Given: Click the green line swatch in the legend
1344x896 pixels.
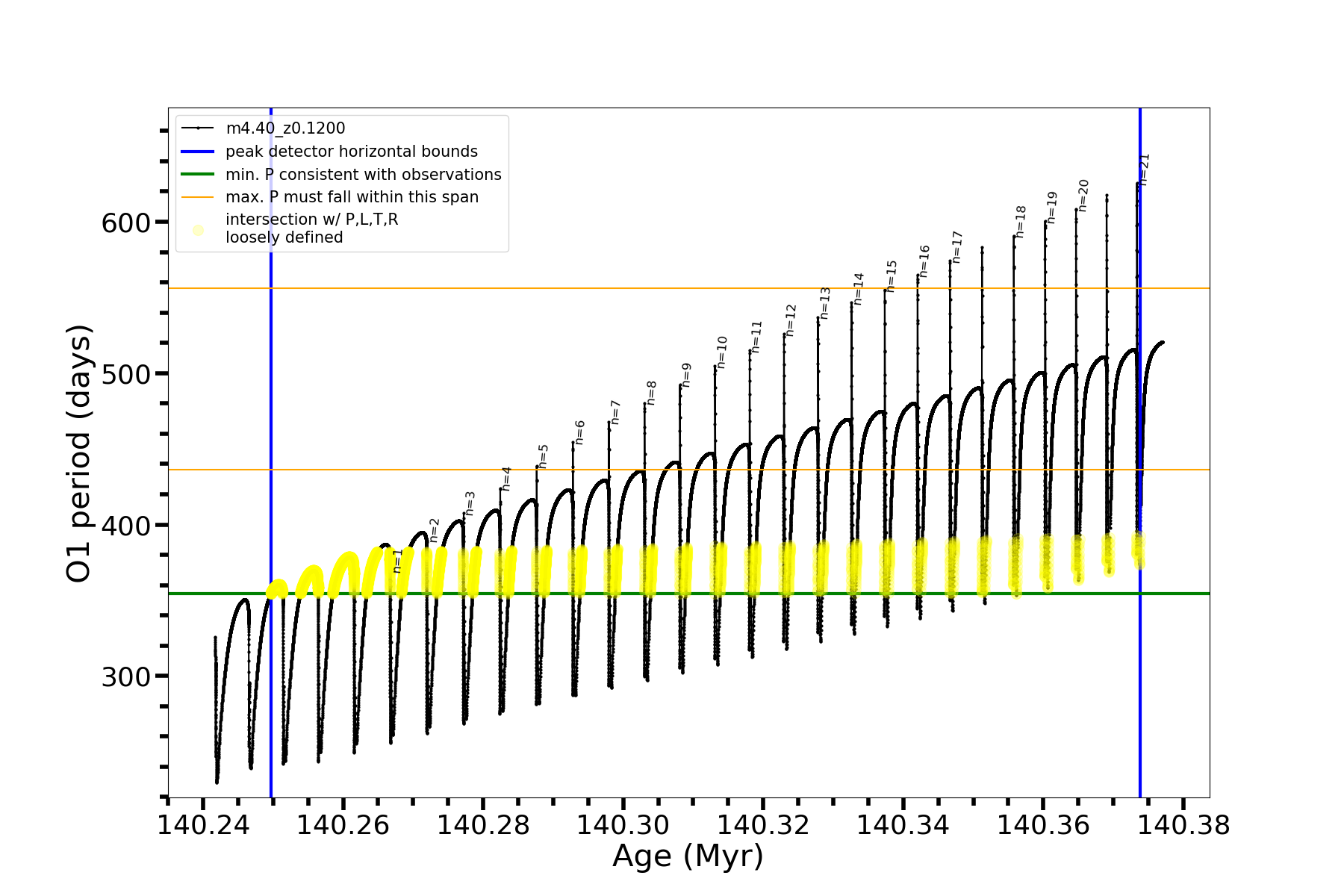Looking at the screenshot, I should 198,175.
